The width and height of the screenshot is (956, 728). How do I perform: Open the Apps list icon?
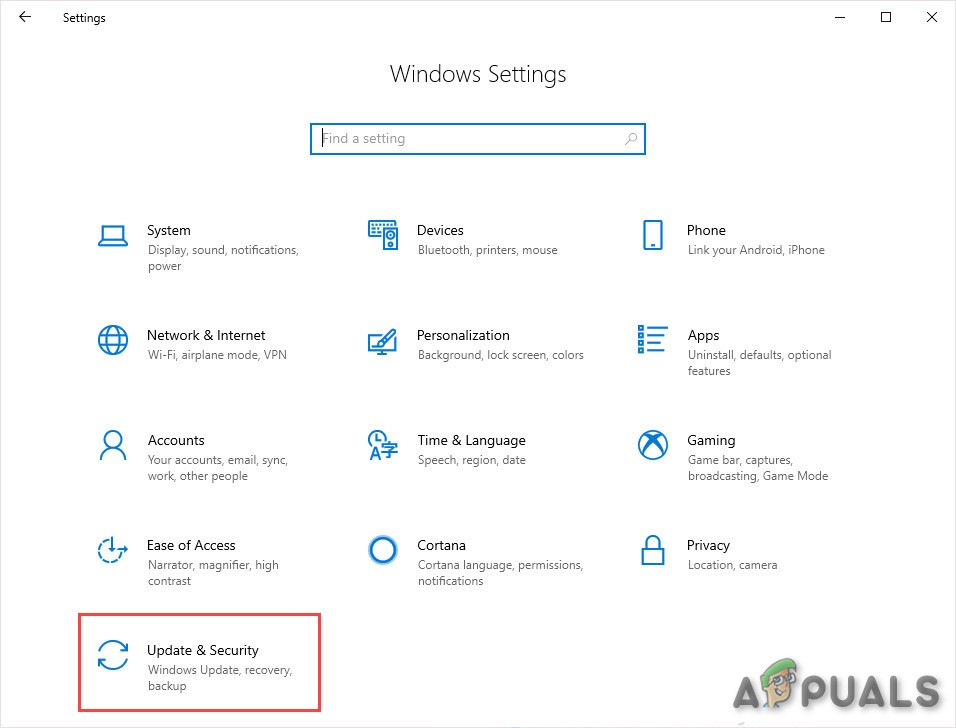pyautogui.click(x=652, y=340)
